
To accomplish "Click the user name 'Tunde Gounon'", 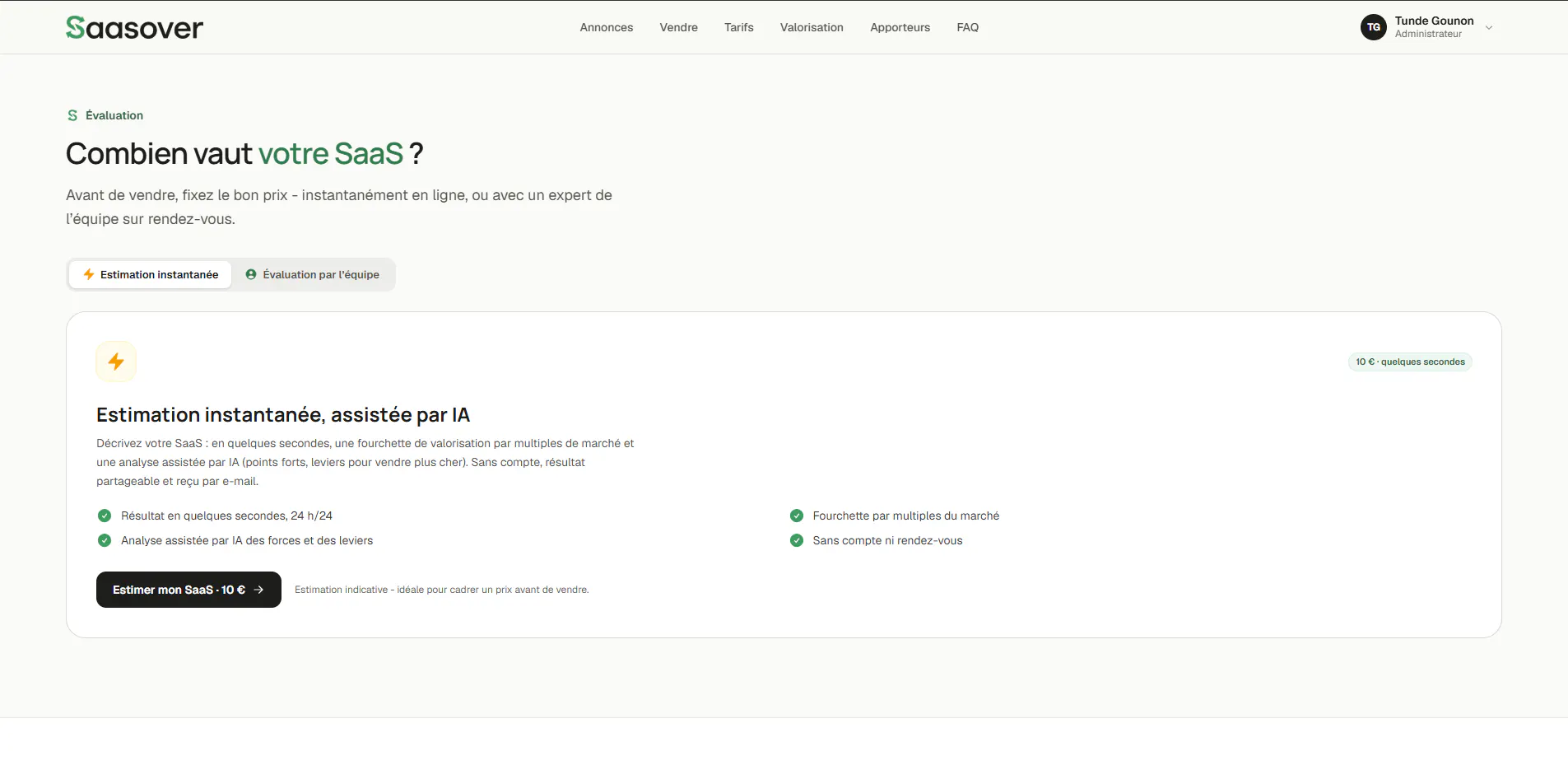I will pos(1434,21).
